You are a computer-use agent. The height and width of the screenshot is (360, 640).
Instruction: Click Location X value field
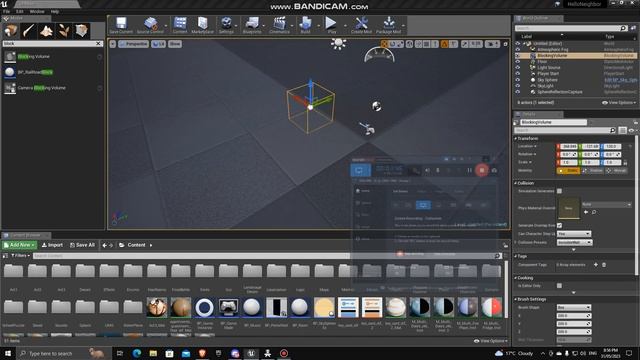569,146
